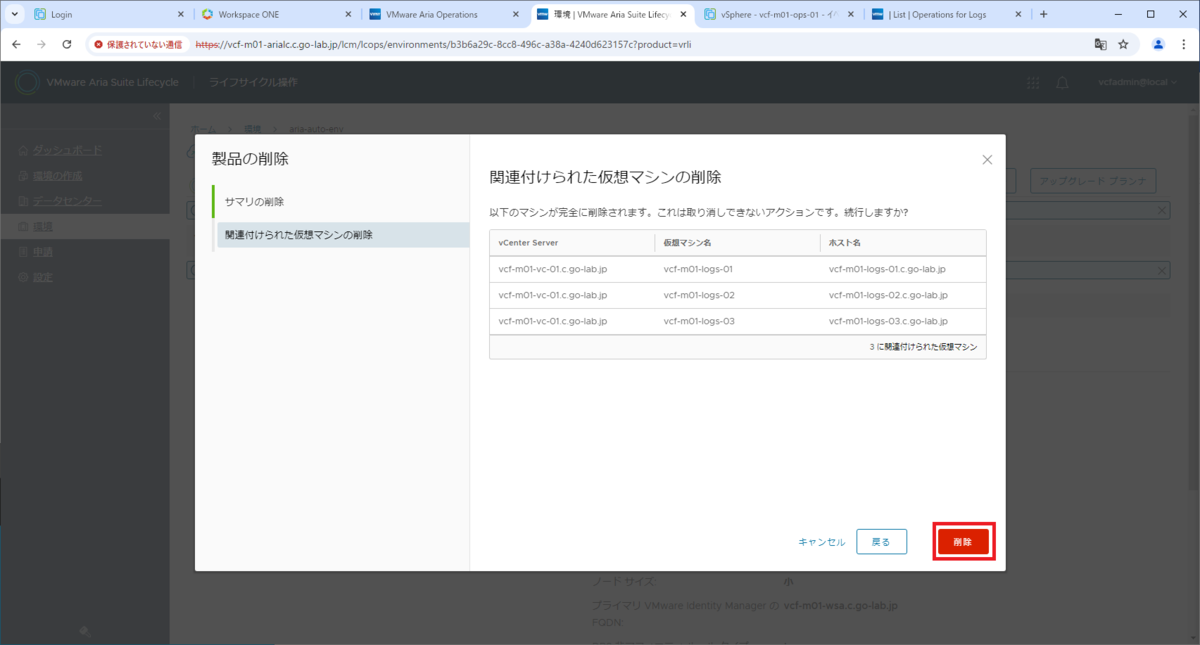Viewport: 1200px width, 645px height.
Task: Cancel with the キャンセル link
Action: click(821, 541)
